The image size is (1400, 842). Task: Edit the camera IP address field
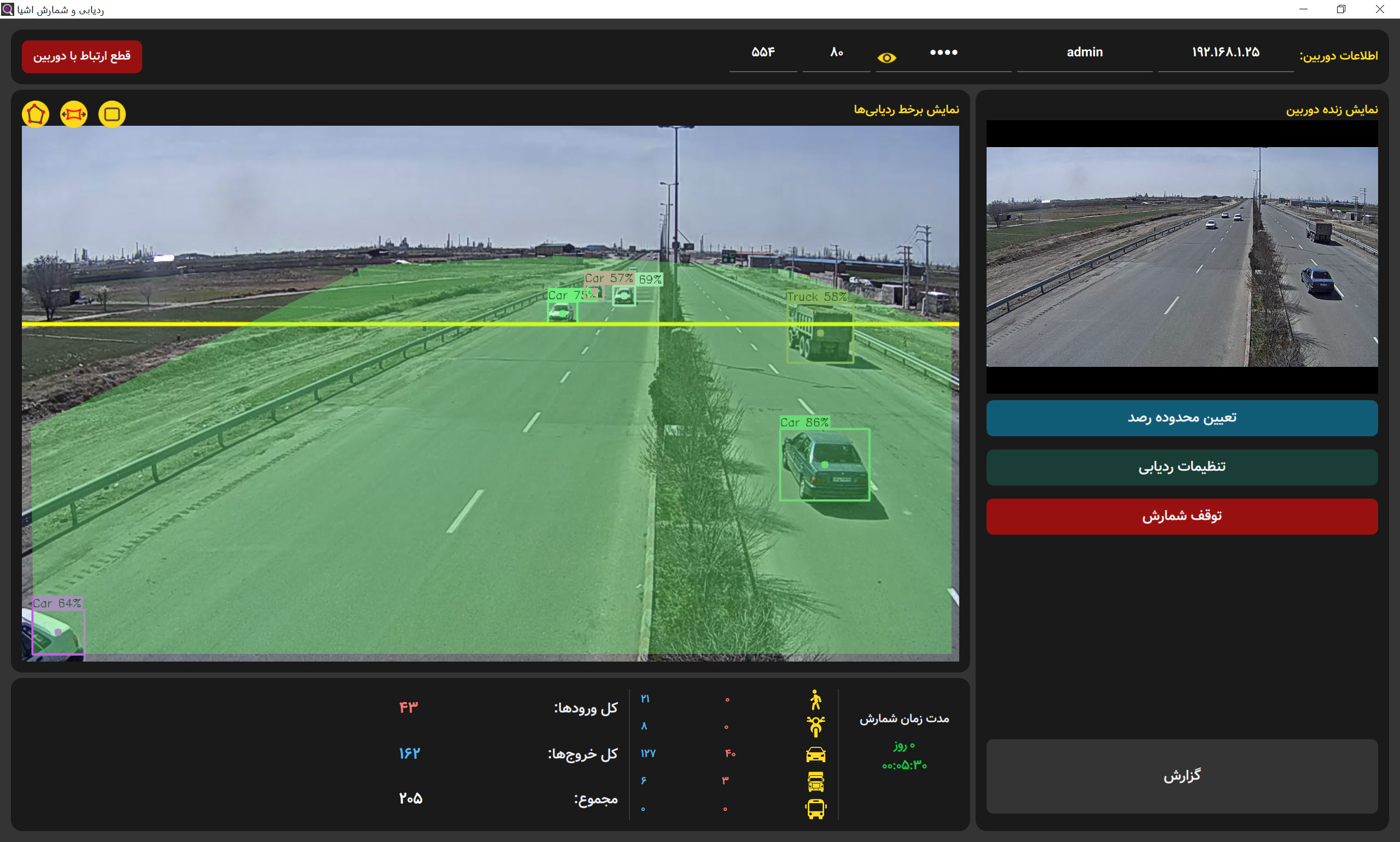[x=1225, y=54]
